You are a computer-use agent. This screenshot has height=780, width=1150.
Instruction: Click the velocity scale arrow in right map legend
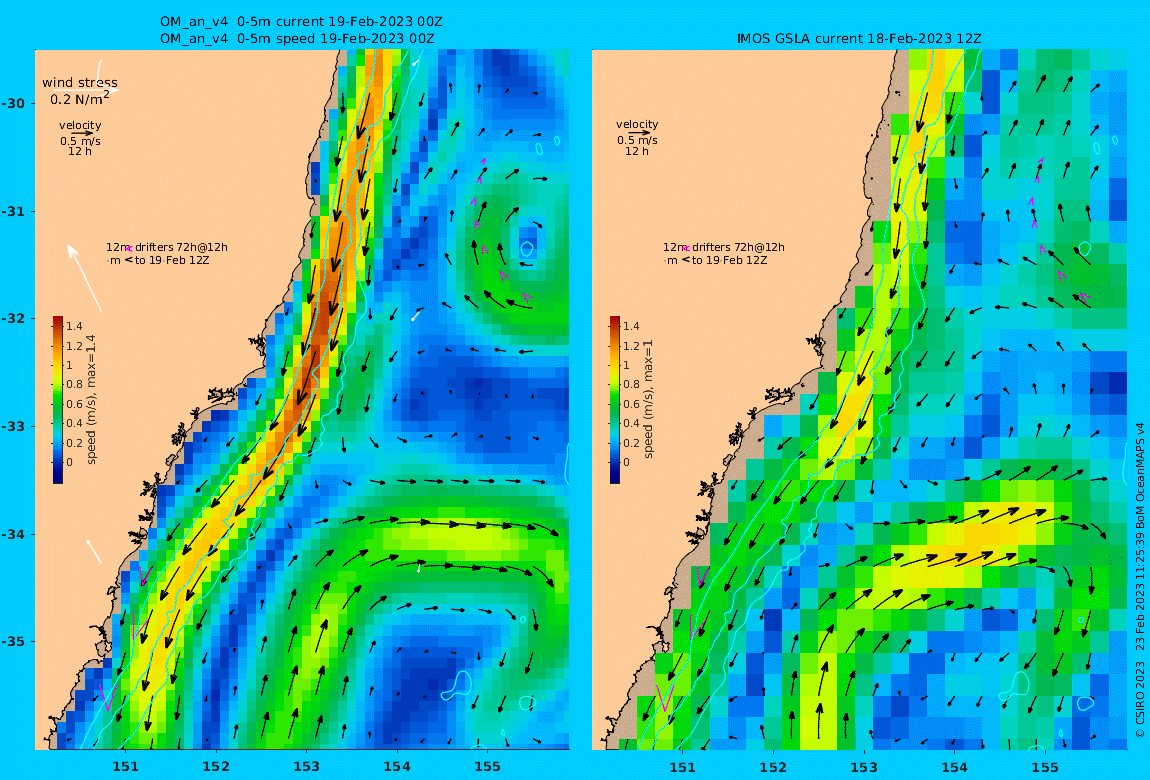[x=638, y=133]
